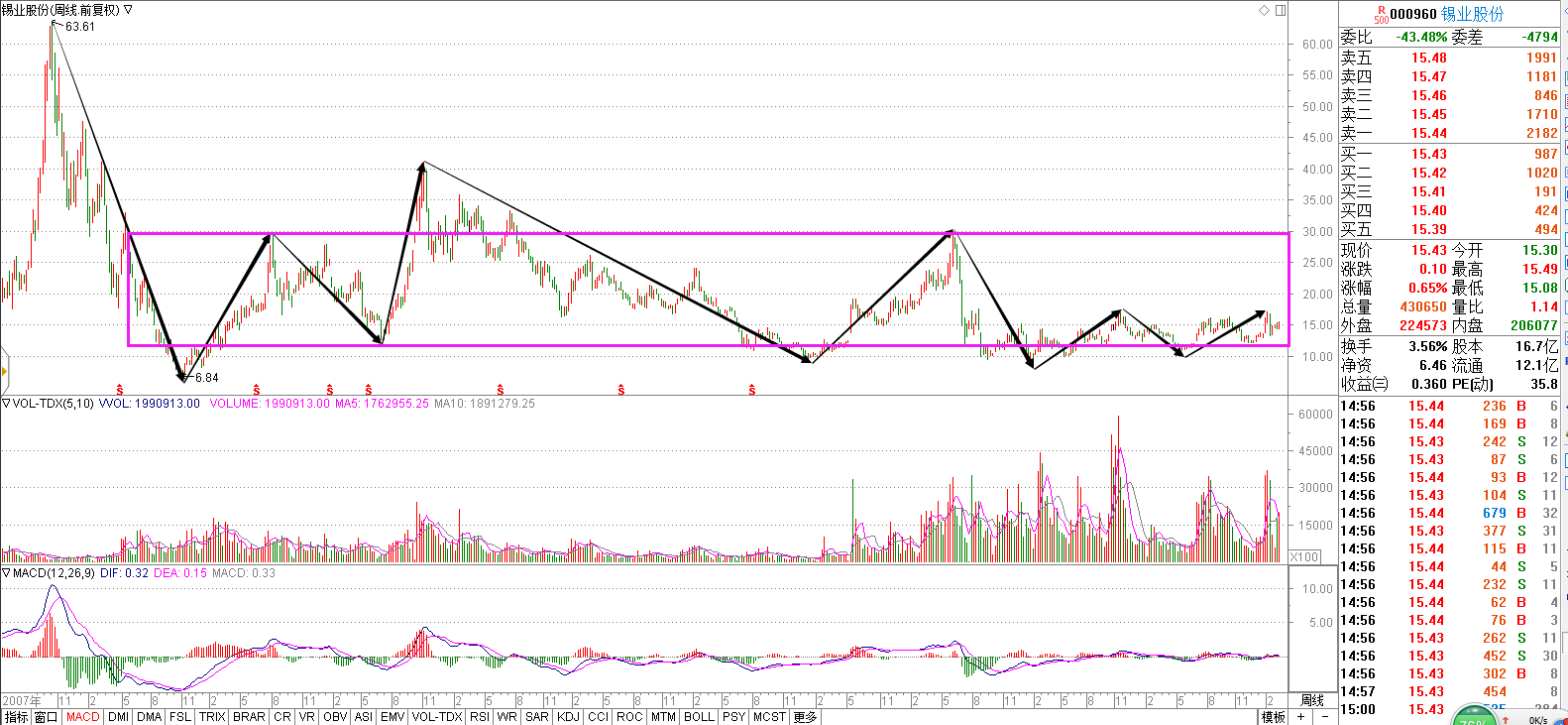Click the VOLUME: 1990913.00 legend text
Image resolution: width=1568 pixels, height=725 pixels.
coord(269,404)
